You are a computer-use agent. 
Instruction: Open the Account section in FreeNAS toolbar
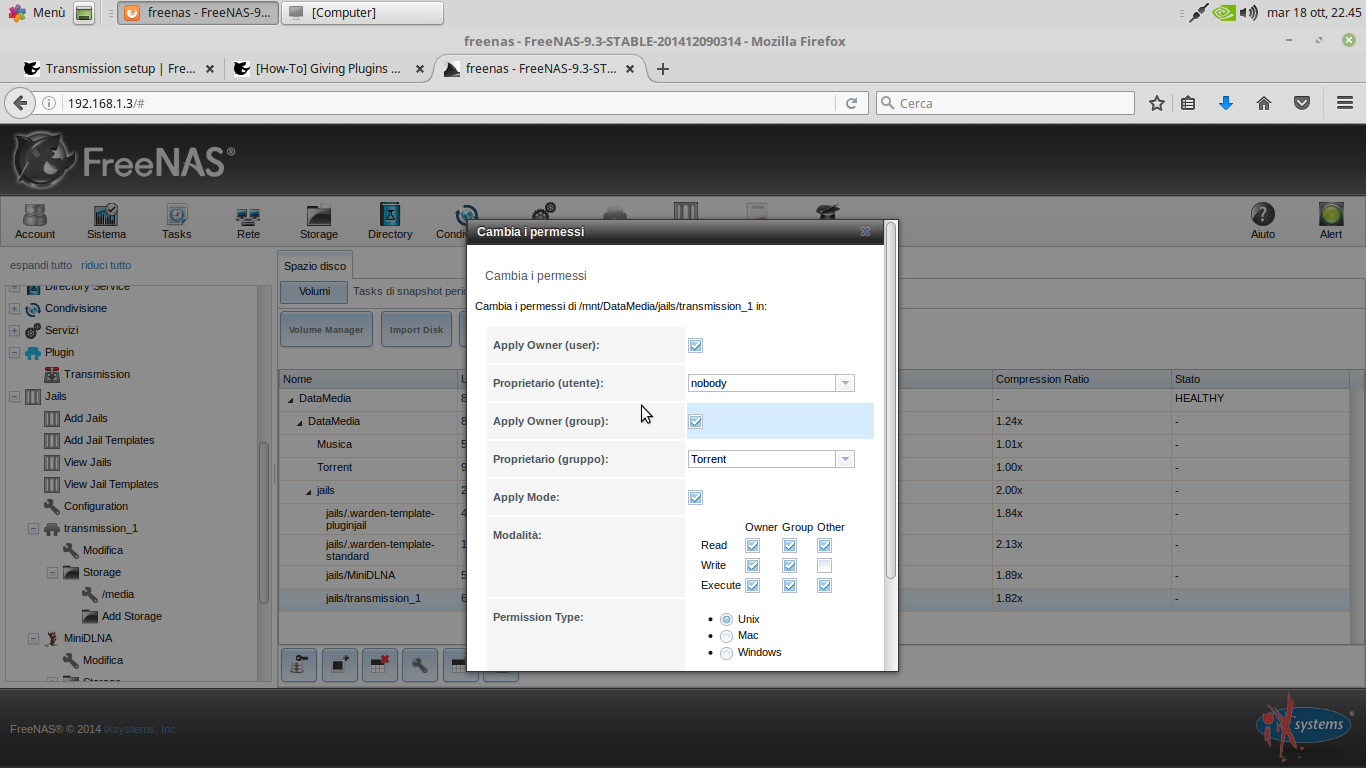35,220
